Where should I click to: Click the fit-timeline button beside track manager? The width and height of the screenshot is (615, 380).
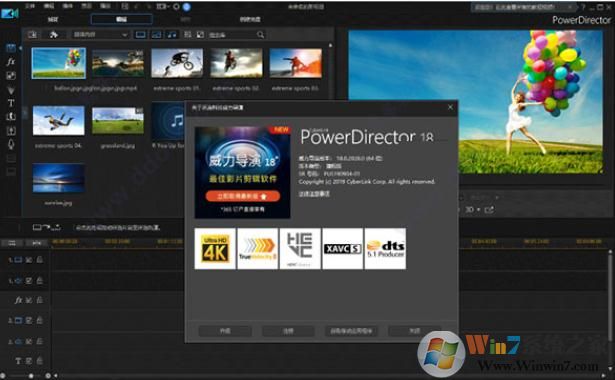pyautogui.click(x=36, y=244)
